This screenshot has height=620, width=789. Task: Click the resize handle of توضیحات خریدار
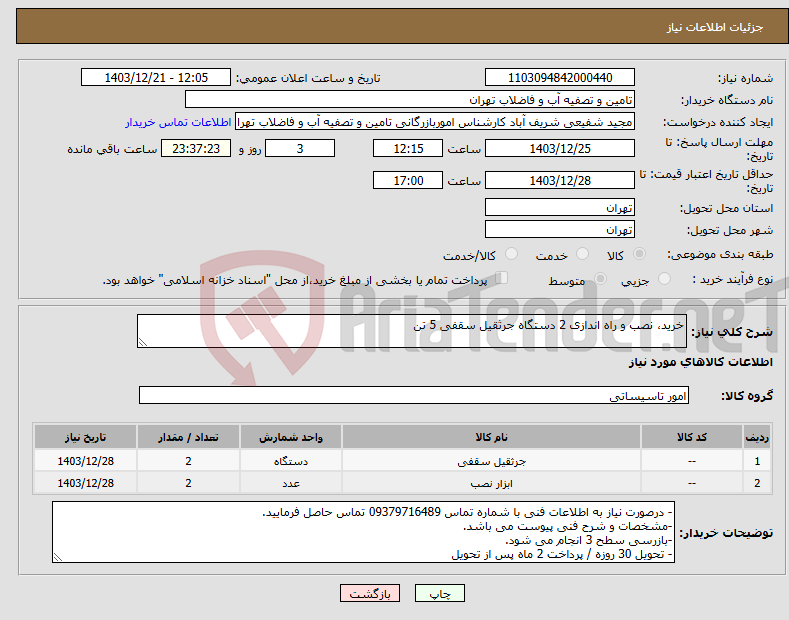pyautogui.click(x=58, y=557)
